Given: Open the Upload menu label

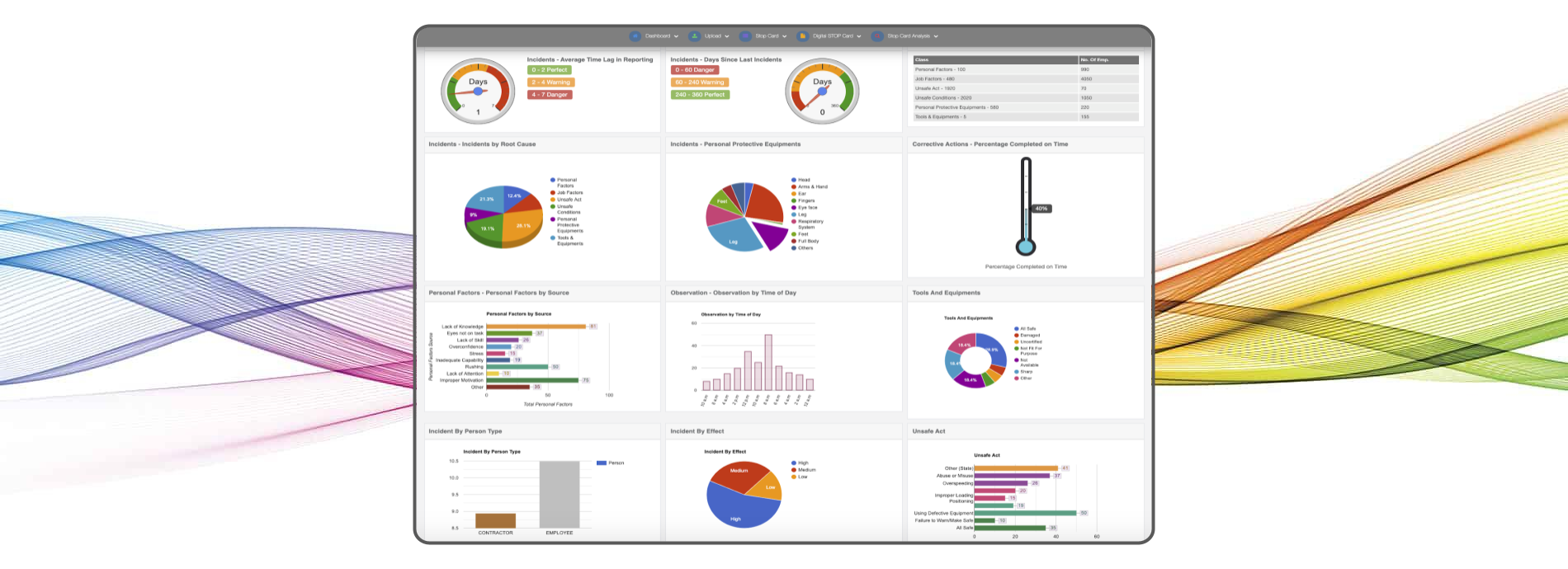Looking at the screenshot, I should (x=713, y=36).
